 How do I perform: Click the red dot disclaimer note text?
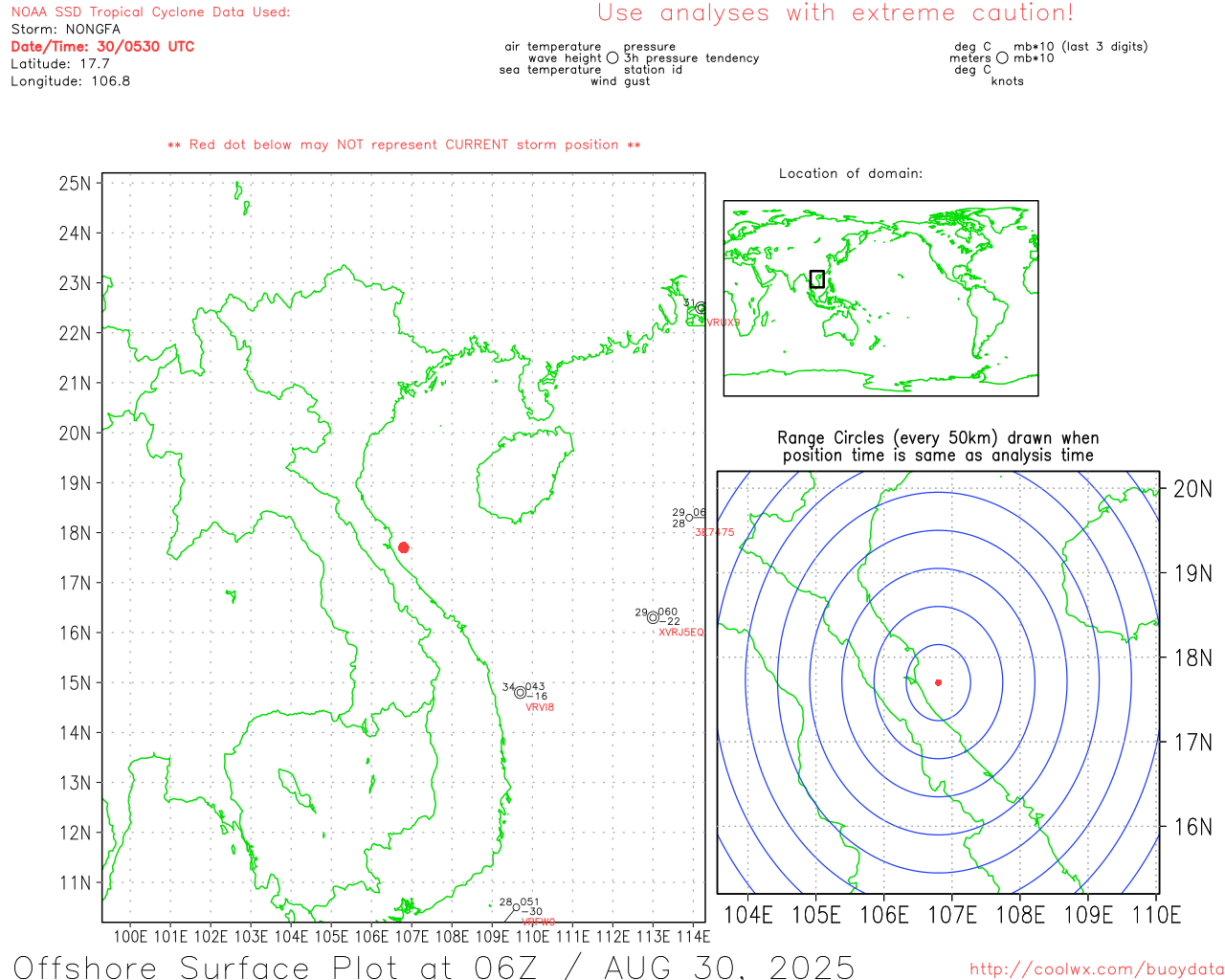click(x=404, y=145)
